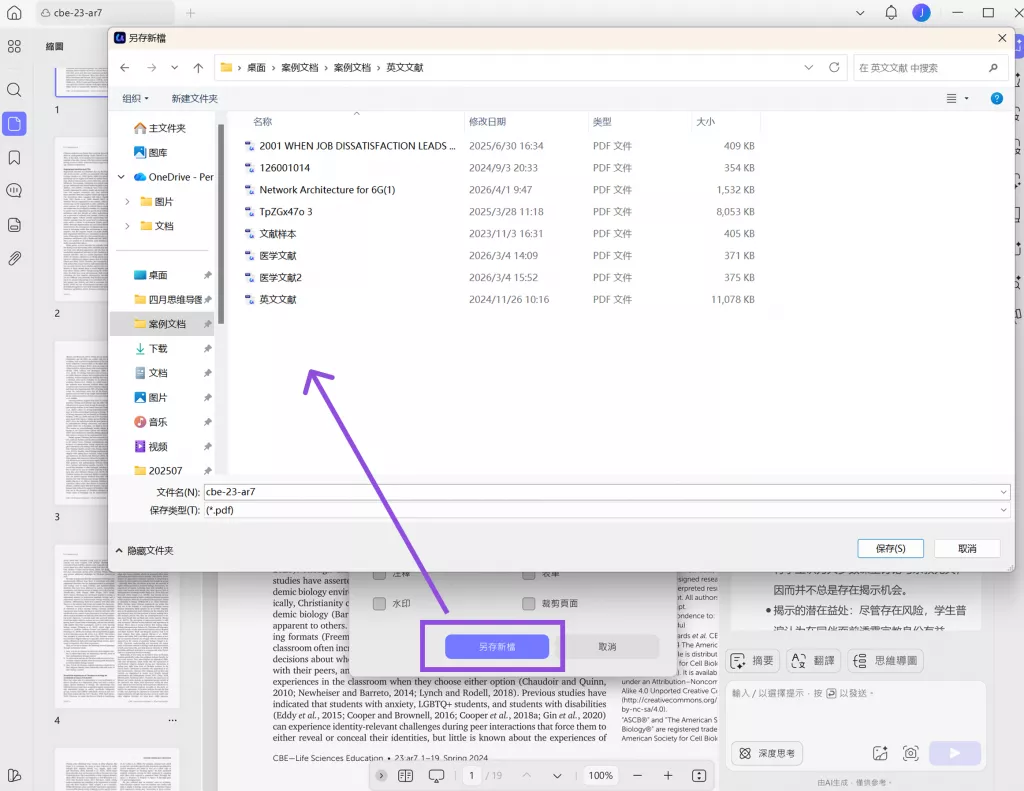Open the help icon in the save dialog
The image size is (1024, 791).
click(x=997, y=99)
